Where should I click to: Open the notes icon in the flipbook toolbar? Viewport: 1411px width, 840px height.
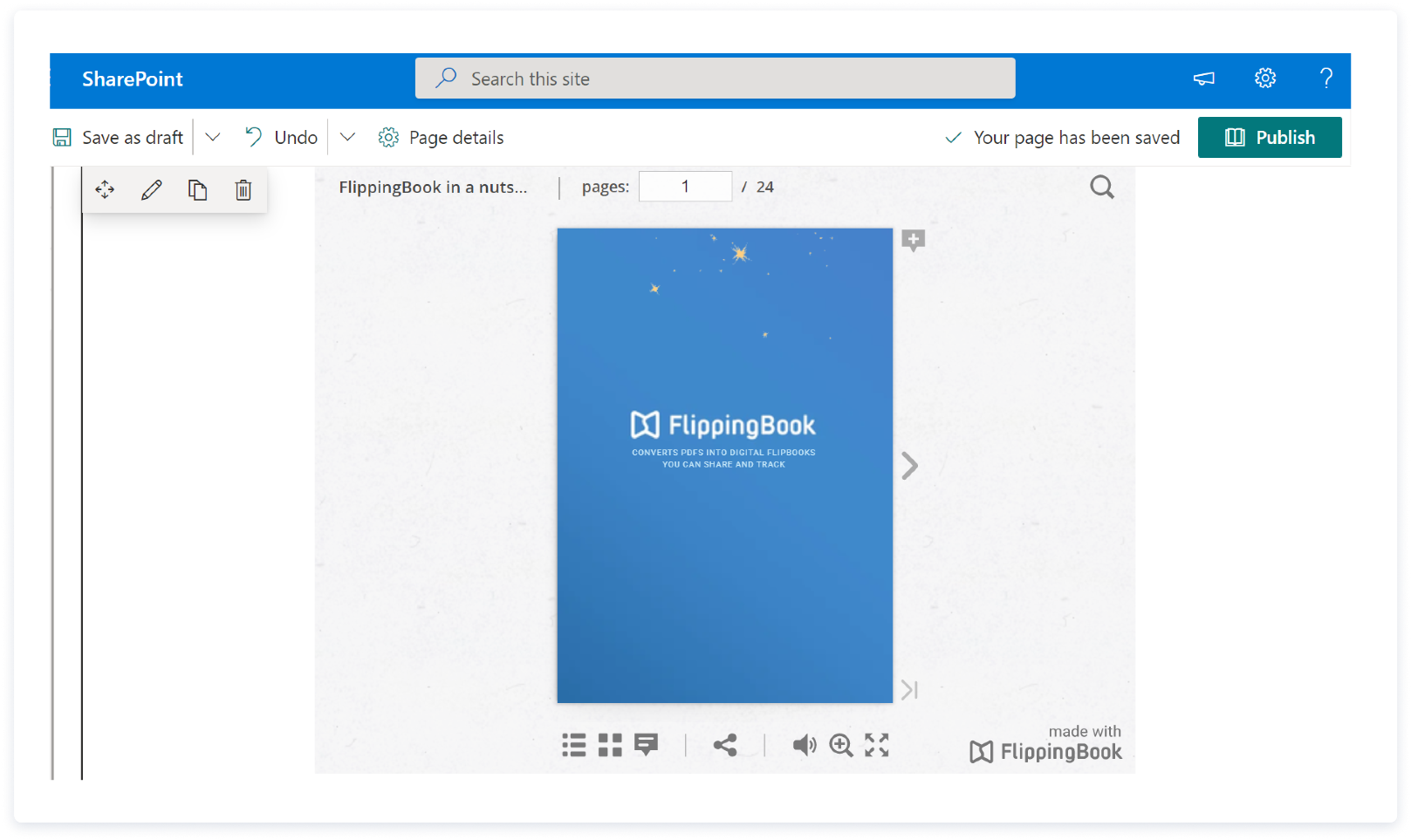tap(647, 745)
